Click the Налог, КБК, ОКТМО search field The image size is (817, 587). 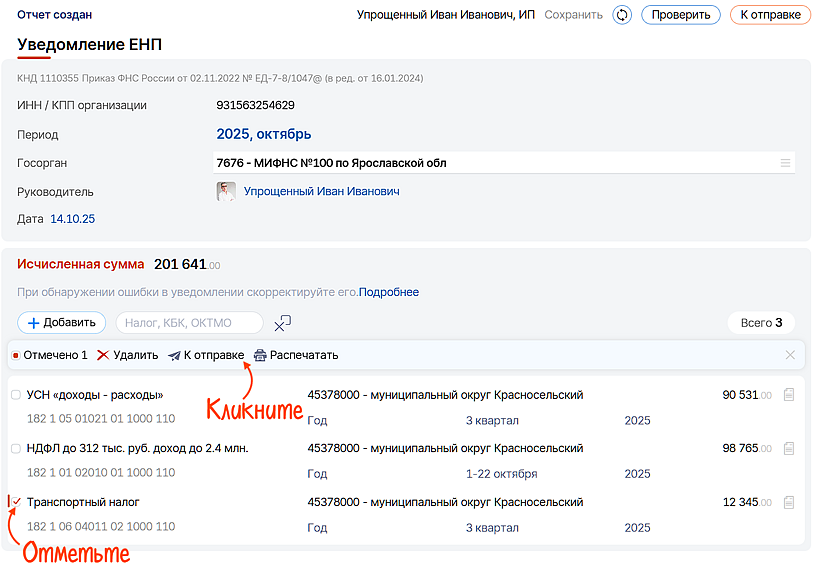[x=189, y=323]
